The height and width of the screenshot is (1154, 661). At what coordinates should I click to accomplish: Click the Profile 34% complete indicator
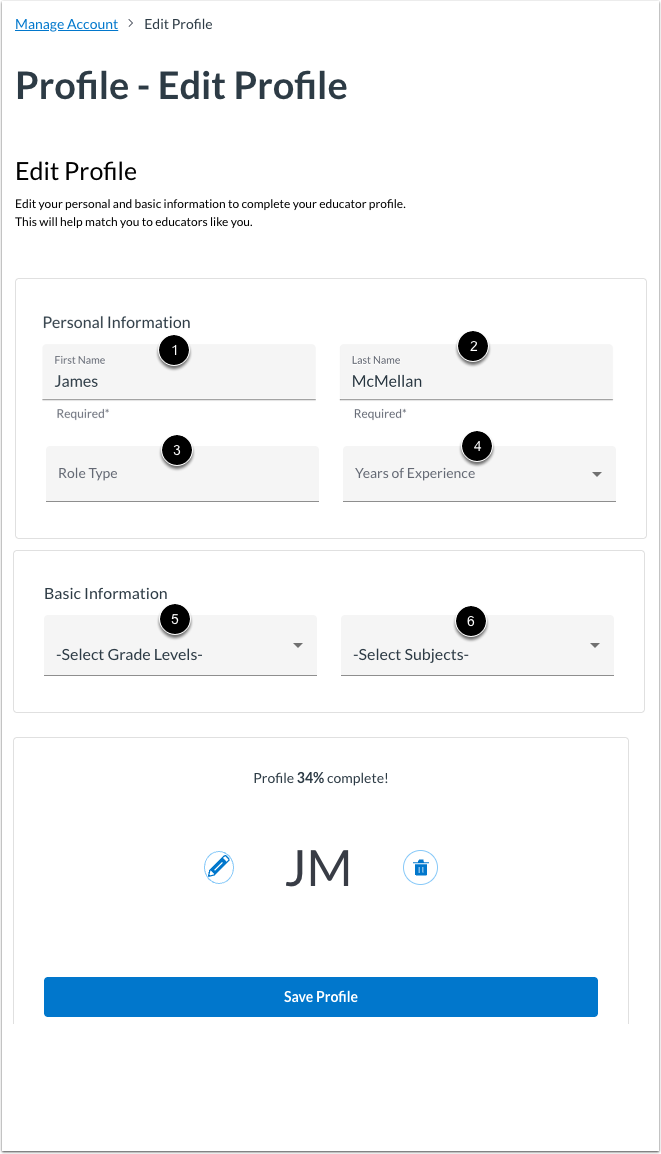pos(320,777)
